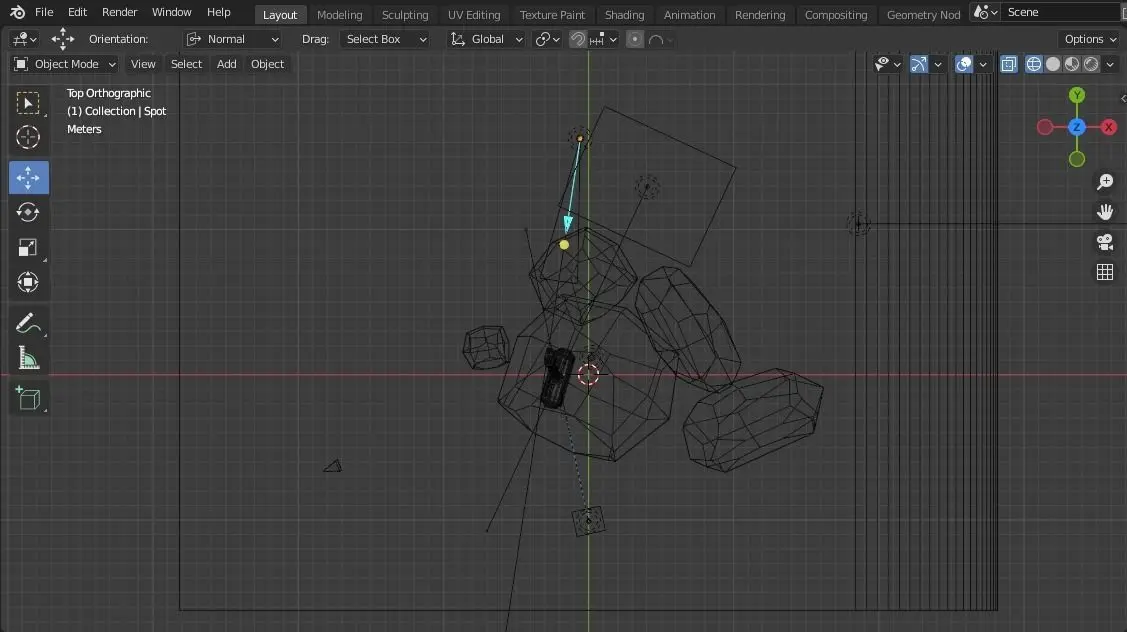The image size is (1127, 632).
Task: Switch to material preview shading
Action: (x=1072, y=64)
